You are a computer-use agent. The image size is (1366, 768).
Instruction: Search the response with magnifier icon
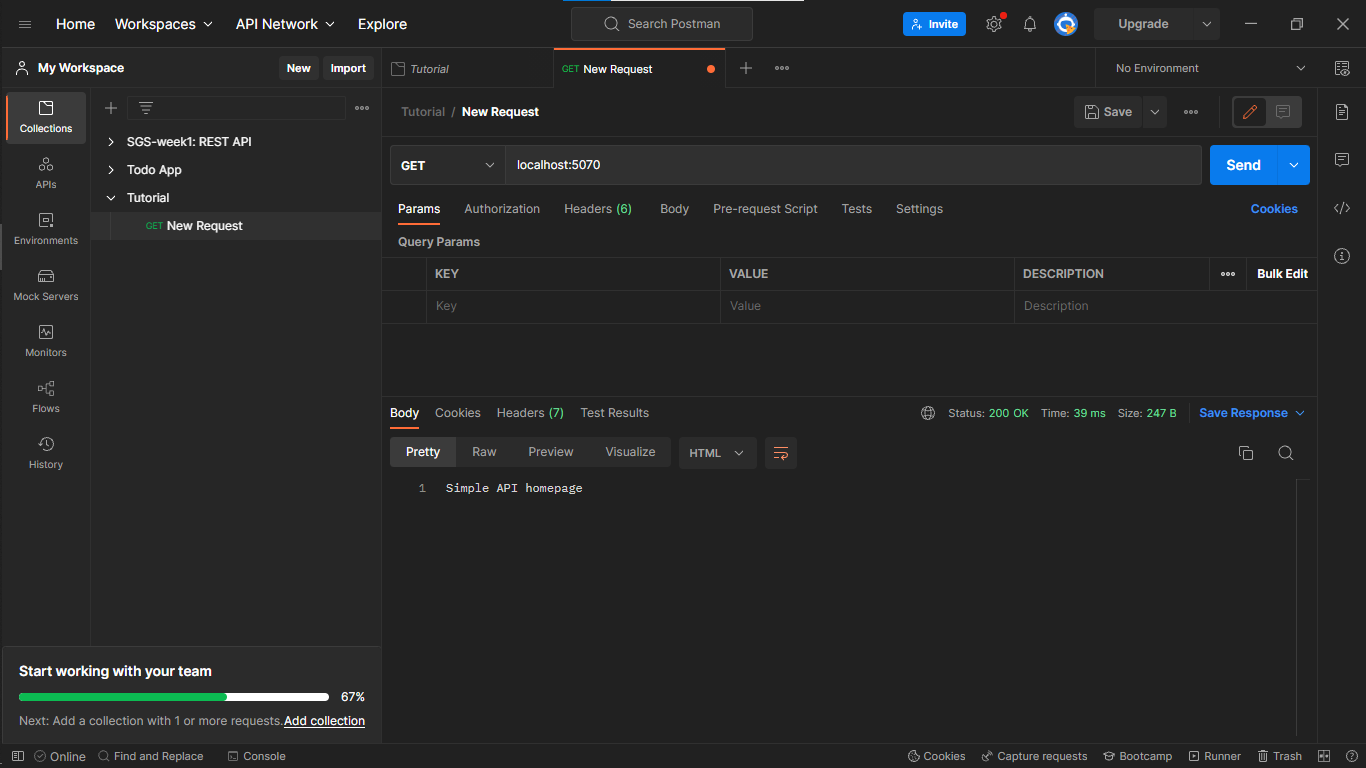pos(1286,453)
